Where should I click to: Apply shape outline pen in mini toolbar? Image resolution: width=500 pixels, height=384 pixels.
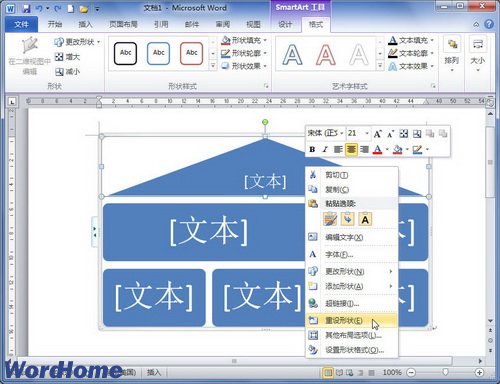click(x=417, y=149)
